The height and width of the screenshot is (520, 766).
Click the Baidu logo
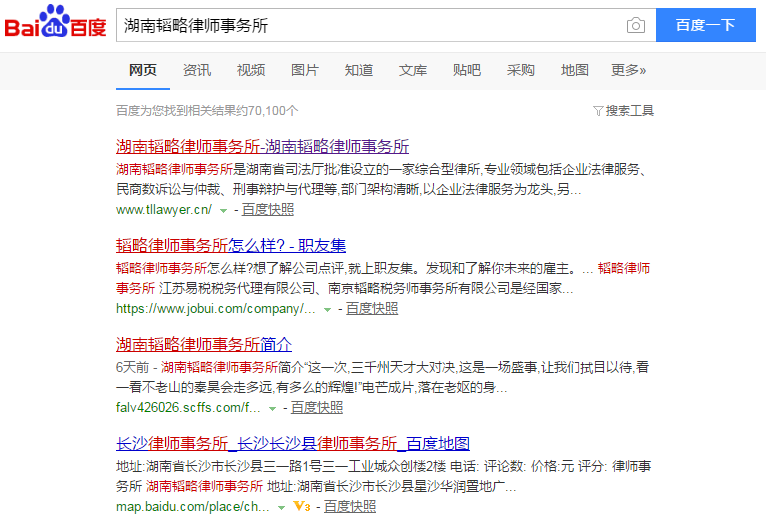pos(55,22)
